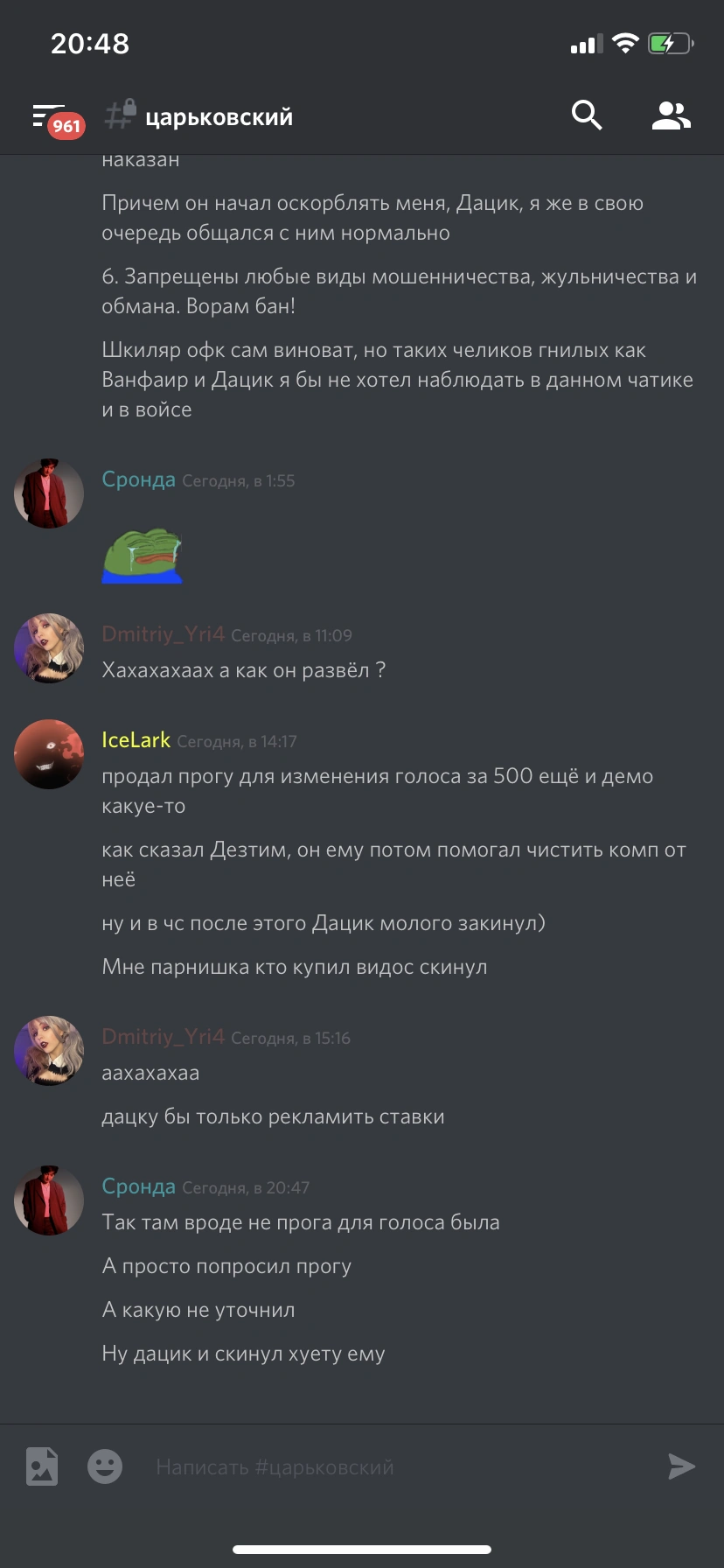Tap Dmitriy_Yri4 username at 11:09
The height and width of the screenshot is (1568, 724).
163,634
